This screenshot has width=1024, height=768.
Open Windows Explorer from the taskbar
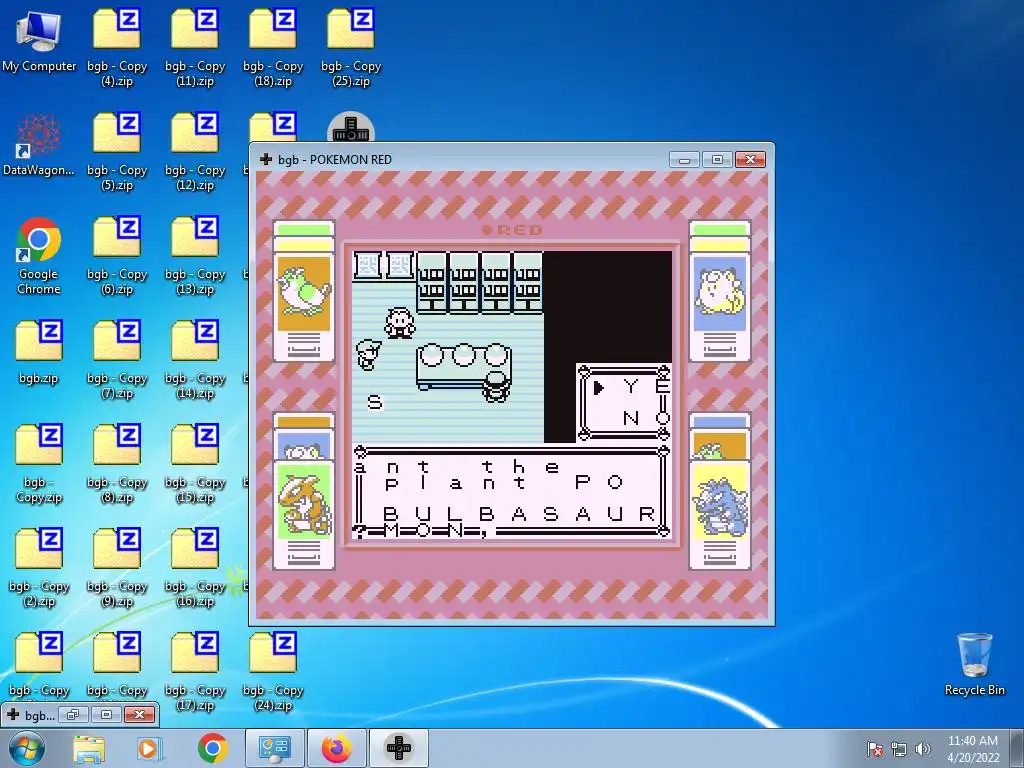89,748
